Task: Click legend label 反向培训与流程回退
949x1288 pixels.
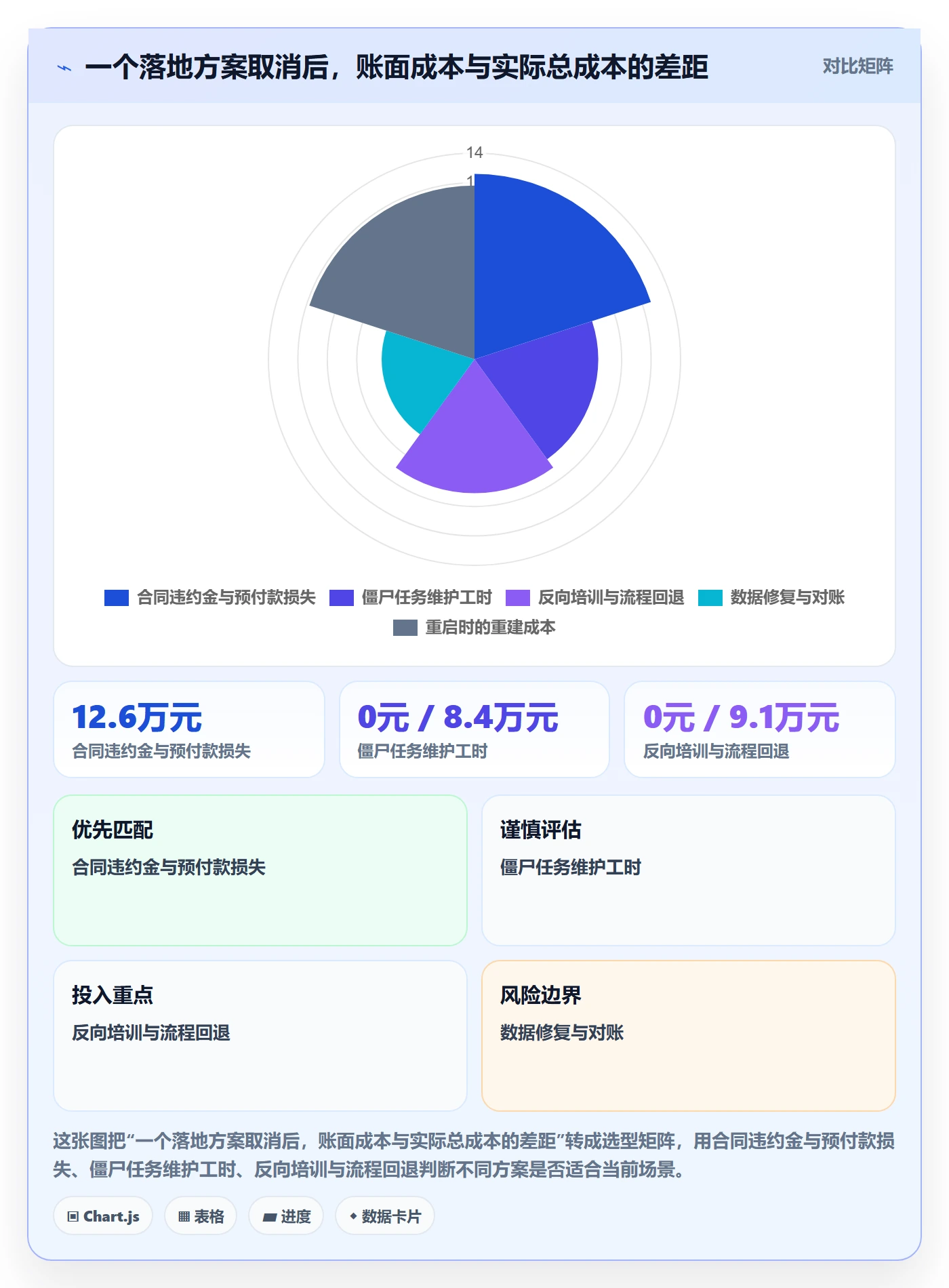Action: (x=611, y=597)
